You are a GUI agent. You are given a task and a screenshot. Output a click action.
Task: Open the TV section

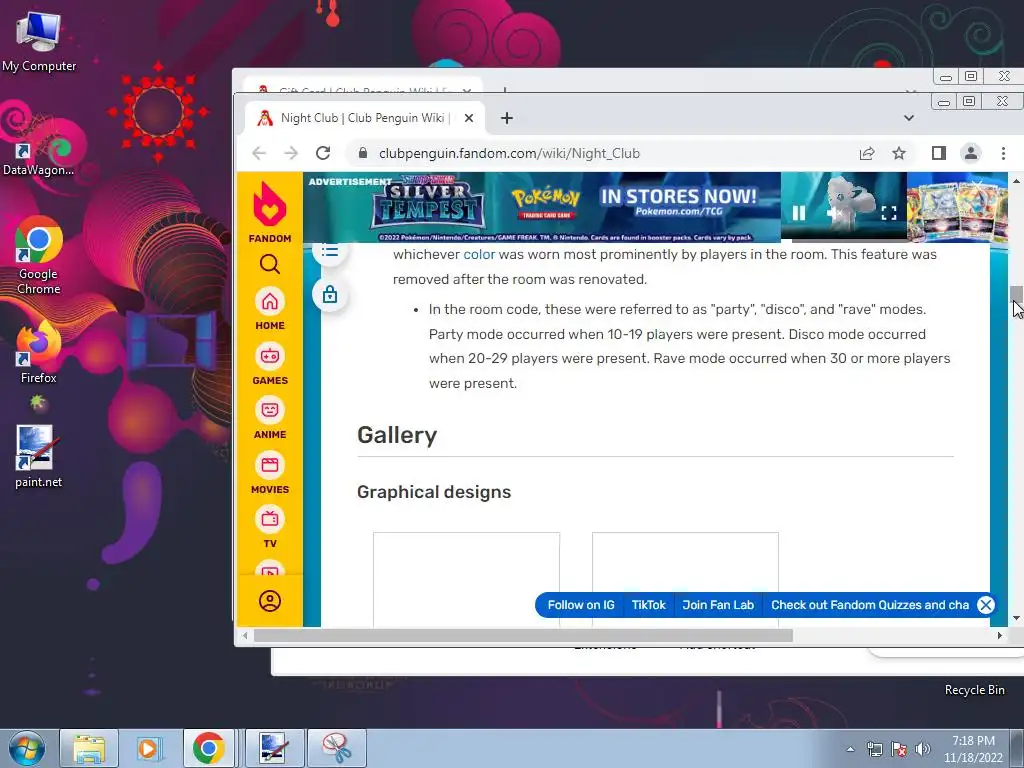pyautogui.click(x=270, y=527)
